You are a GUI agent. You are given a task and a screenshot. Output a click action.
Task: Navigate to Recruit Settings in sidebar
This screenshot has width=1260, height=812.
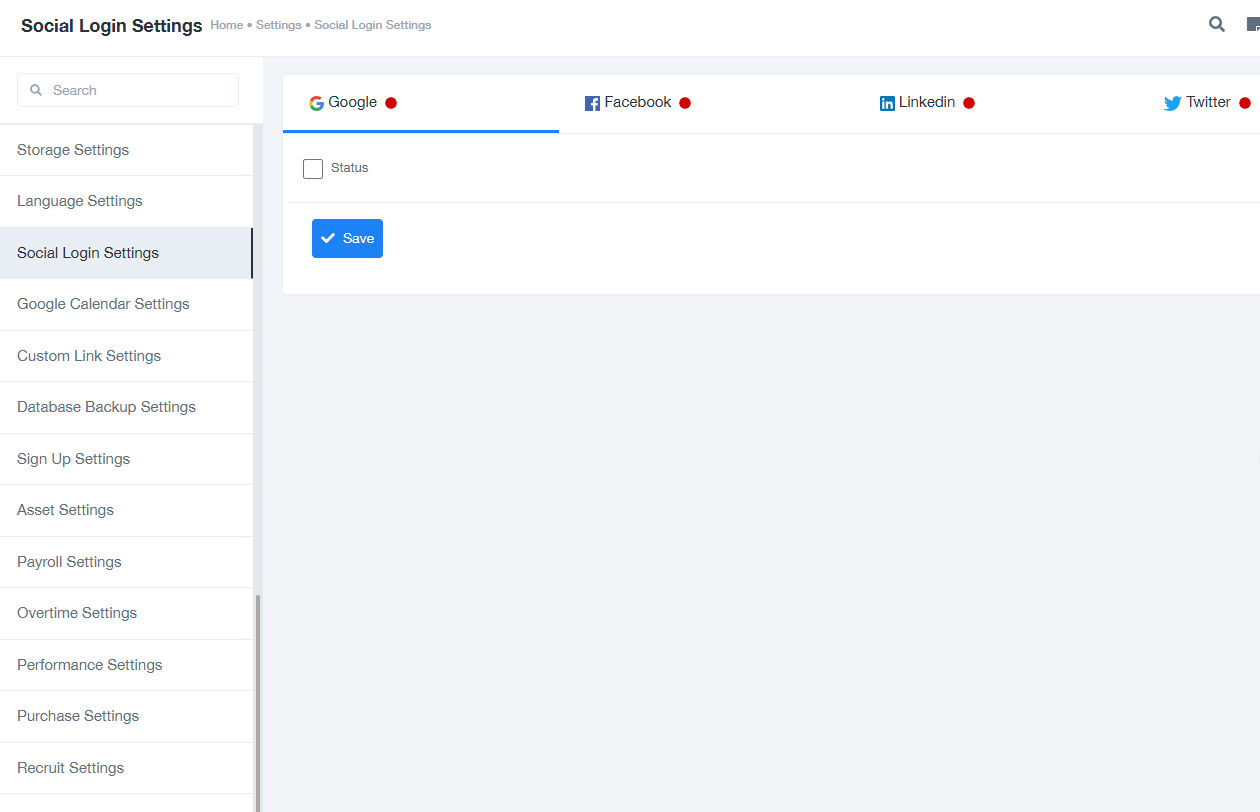pos(70,768)
